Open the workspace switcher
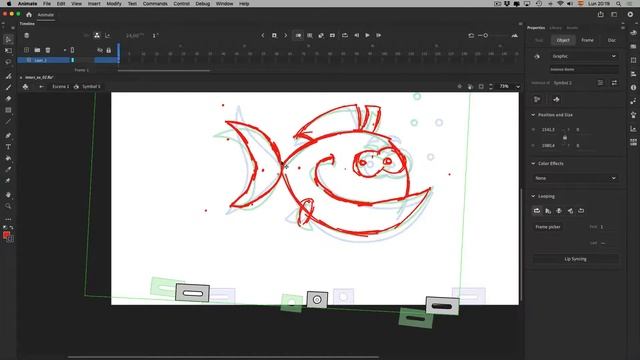The width and height of the screenshot is (640, 360). coord(614,15)
